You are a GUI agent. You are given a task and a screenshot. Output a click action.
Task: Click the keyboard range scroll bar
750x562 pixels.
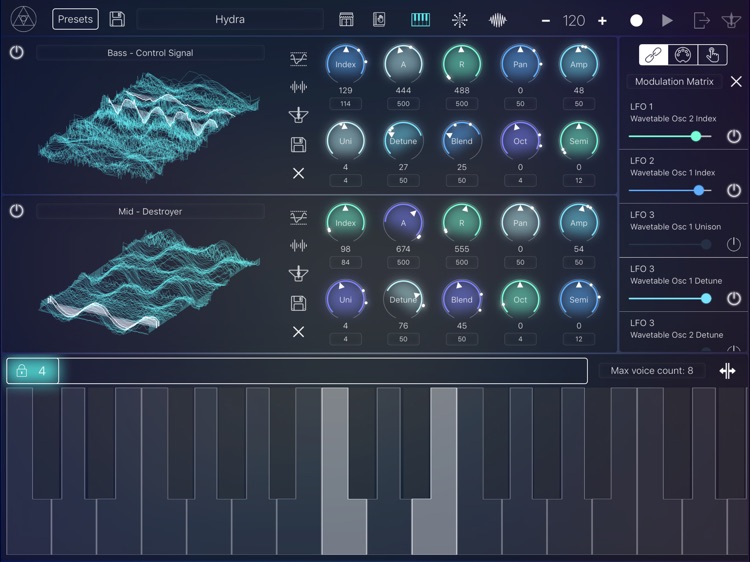click(x=297, y=371)
